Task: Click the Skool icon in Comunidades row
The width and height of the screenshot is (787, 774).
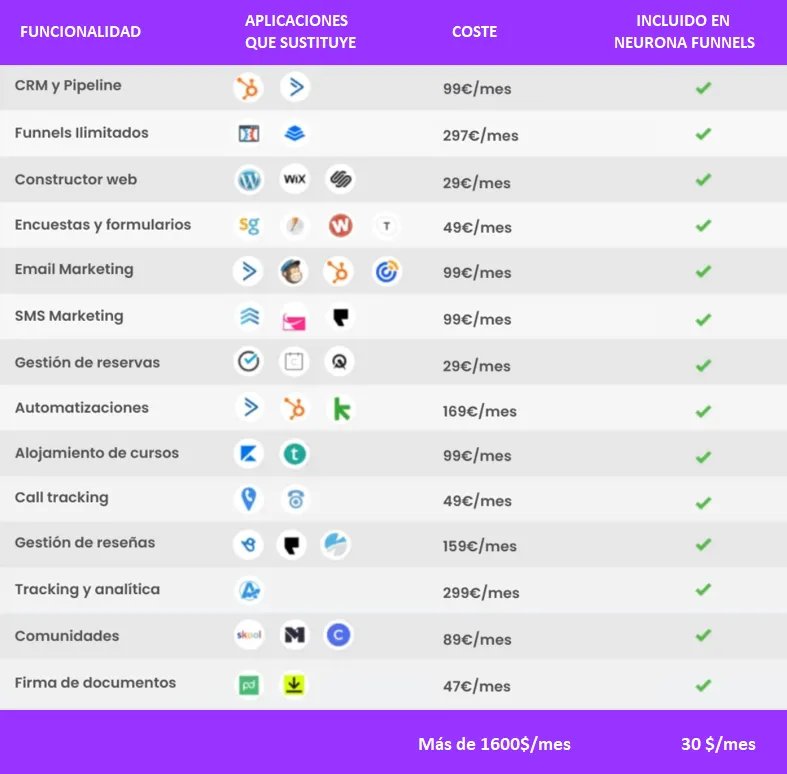Action: pyautogui.click(x=249, y=635)
